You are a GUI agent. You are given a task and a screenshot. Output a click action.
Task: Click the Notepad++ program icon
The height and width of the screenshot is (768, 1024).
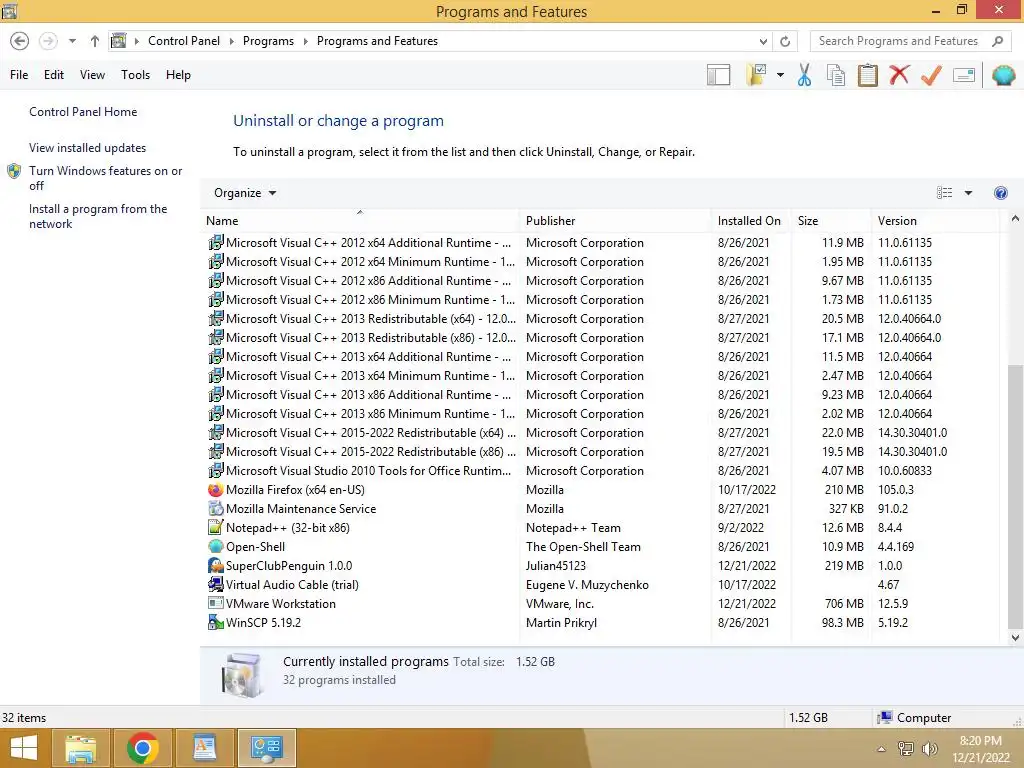(x=216, y=528)
